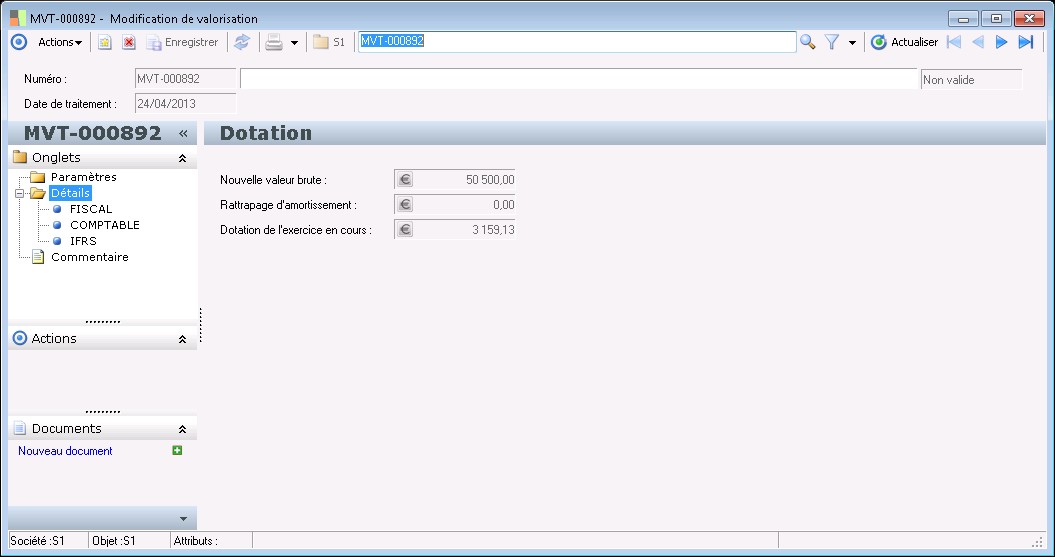Viewport: 1055px width, 557px height.
Task: Click the Actions section blue circle icon
Action: 20,338
